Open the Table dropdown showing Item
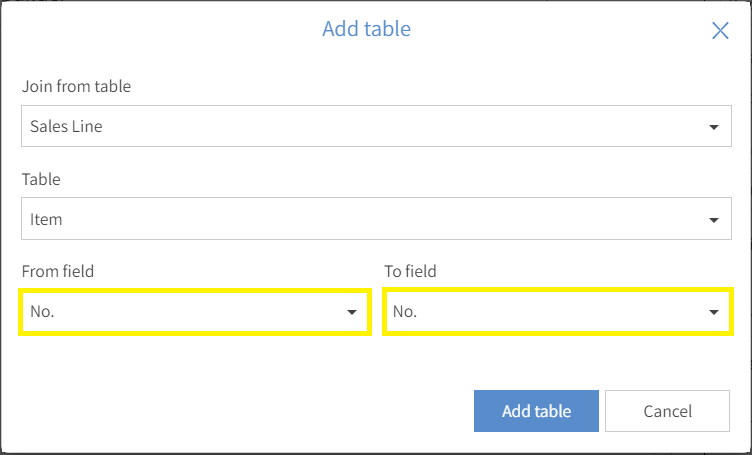 [x=376, y=219]
